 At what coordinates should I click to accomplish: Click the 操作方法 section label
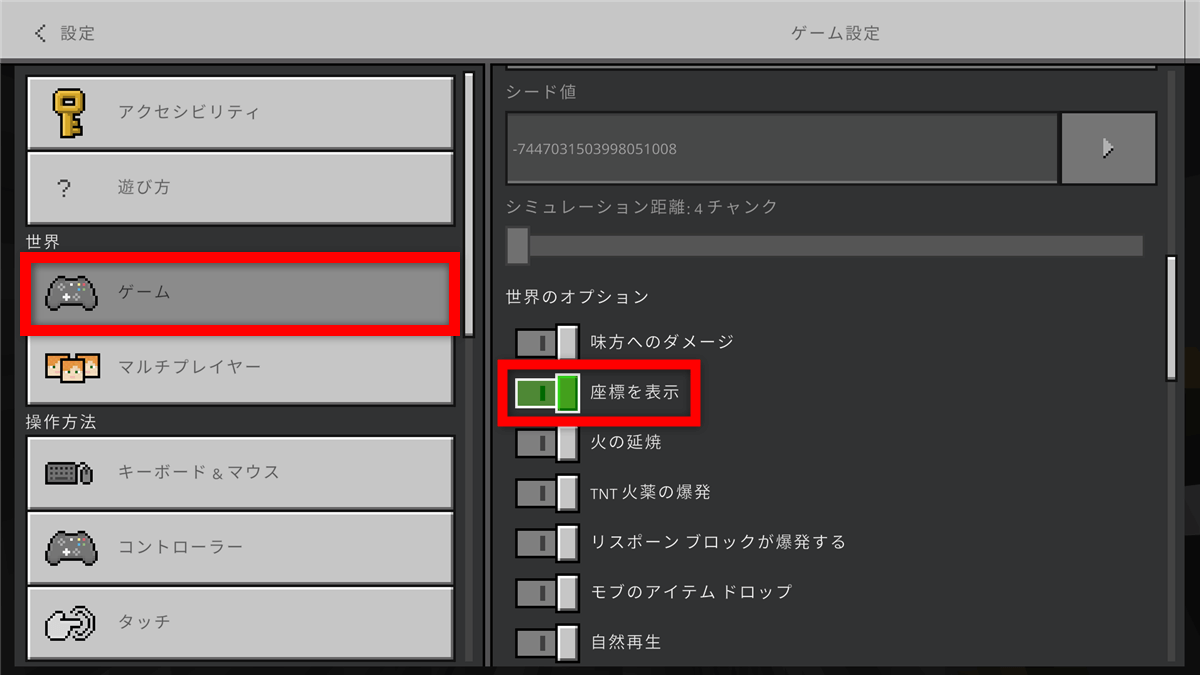tap(61, 422)
